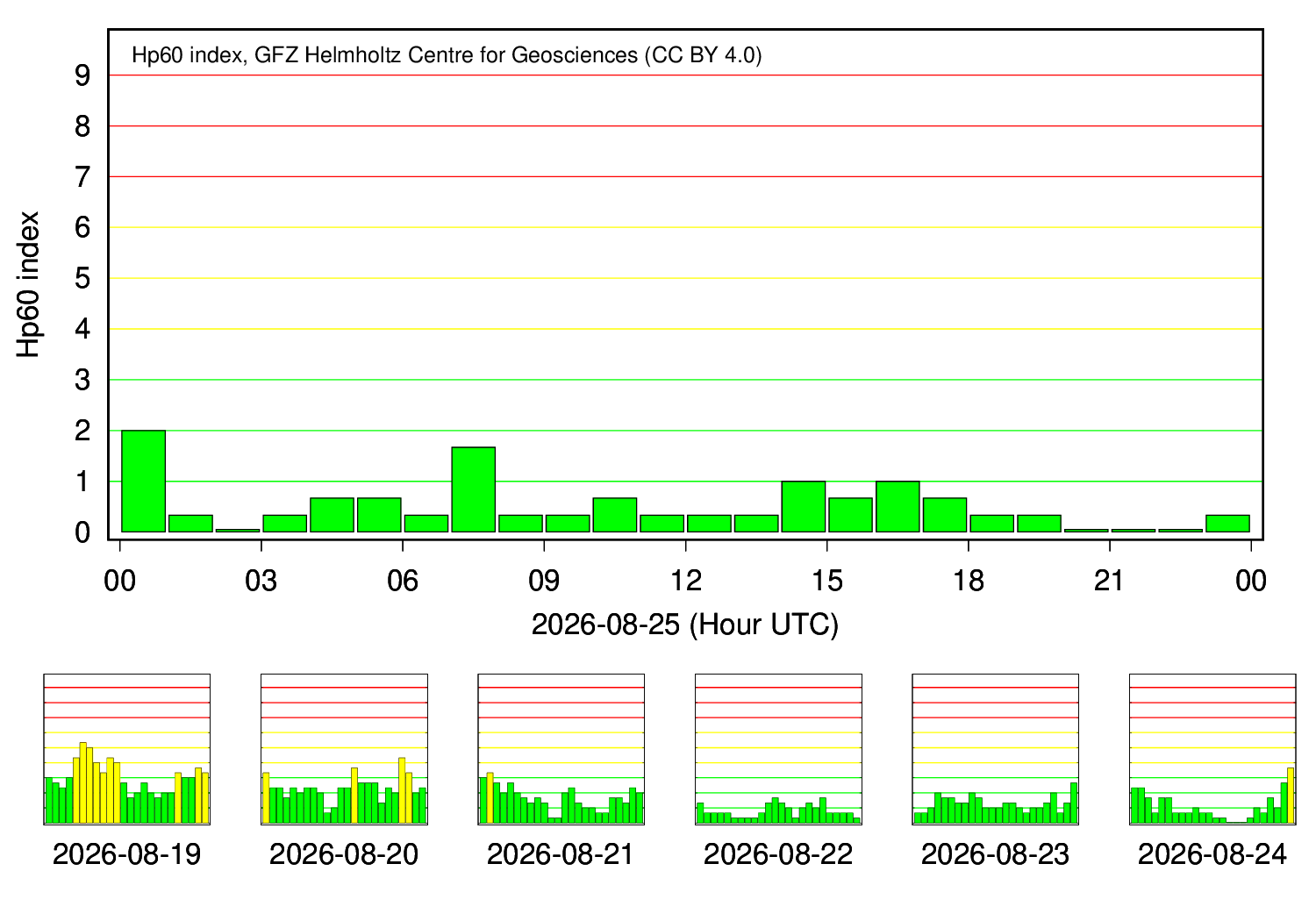Click the date label 2026-08-24
1316x921 pixels.
1212,854
